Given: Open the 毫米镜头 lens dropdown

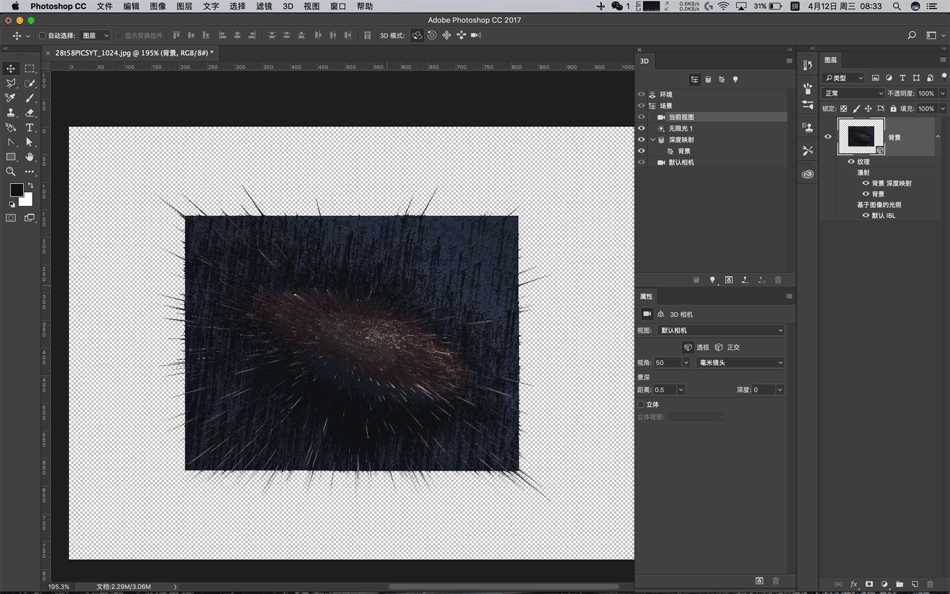Looking at the screenshot, I should 738,363.
